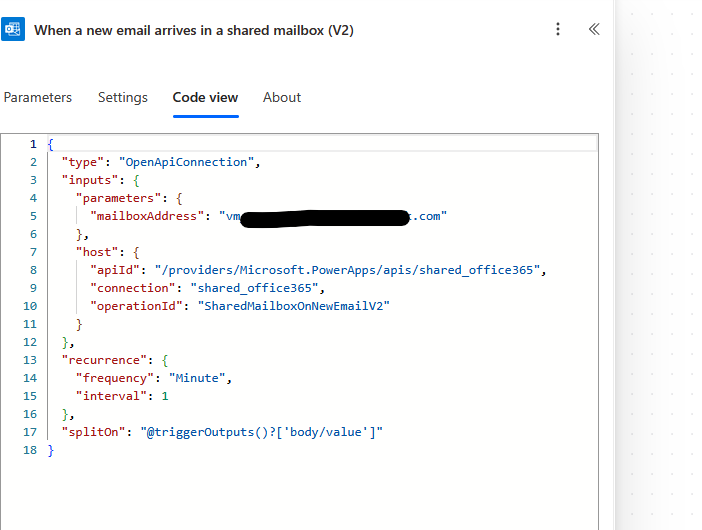Click the "operationId" key

(x=136, y=306)
